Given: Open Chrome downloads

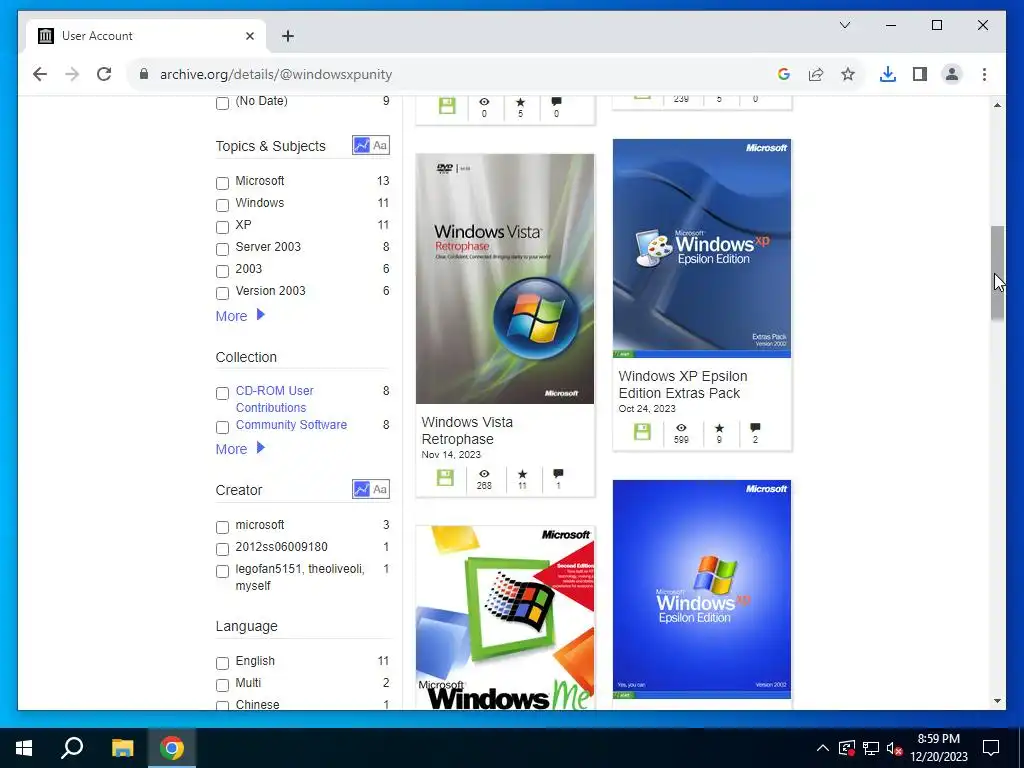Looking at the screenshot, I should coord(888,74).
